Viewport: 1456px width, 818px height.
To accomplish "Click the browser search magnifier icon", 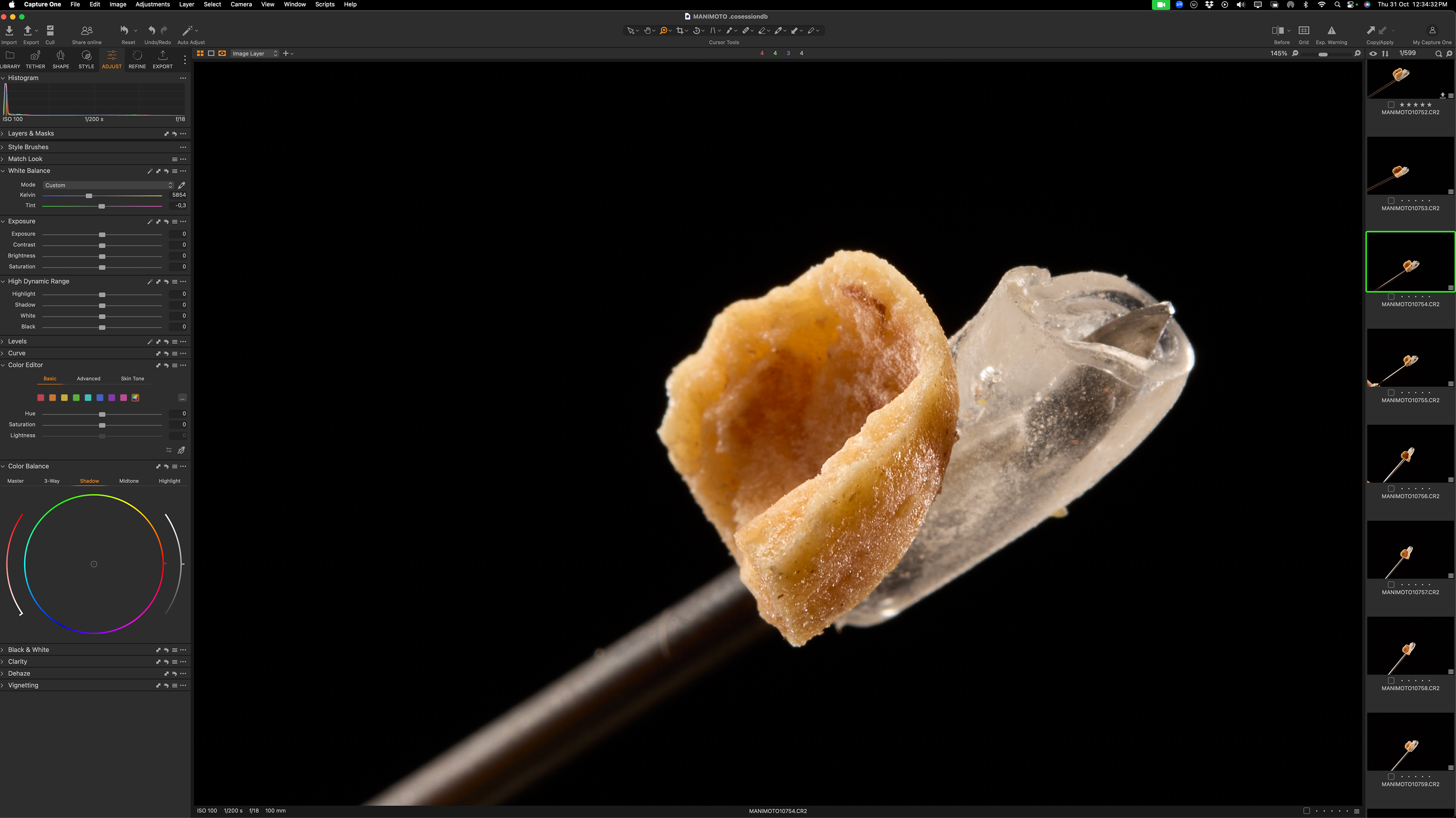I will pyautogui.click(x=1439, y=54).
